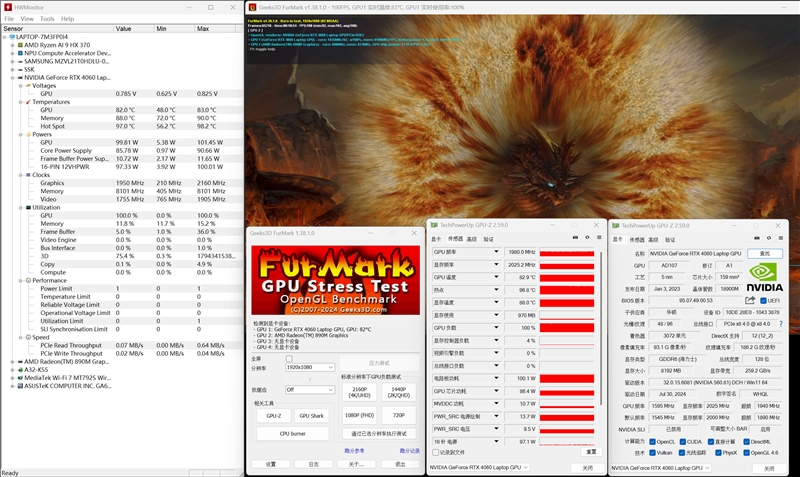
Task: Click the refresh icon in GPU-Z sensors window
Action: click(x=587, y=238)
